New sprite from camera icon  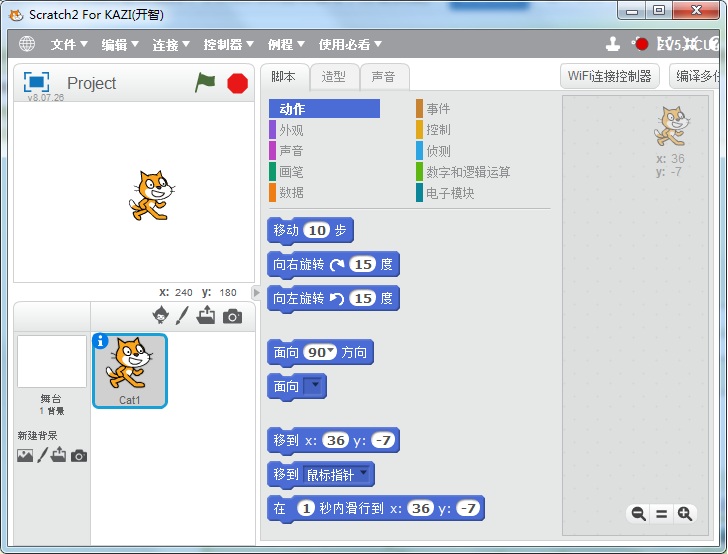coord(232,316)
